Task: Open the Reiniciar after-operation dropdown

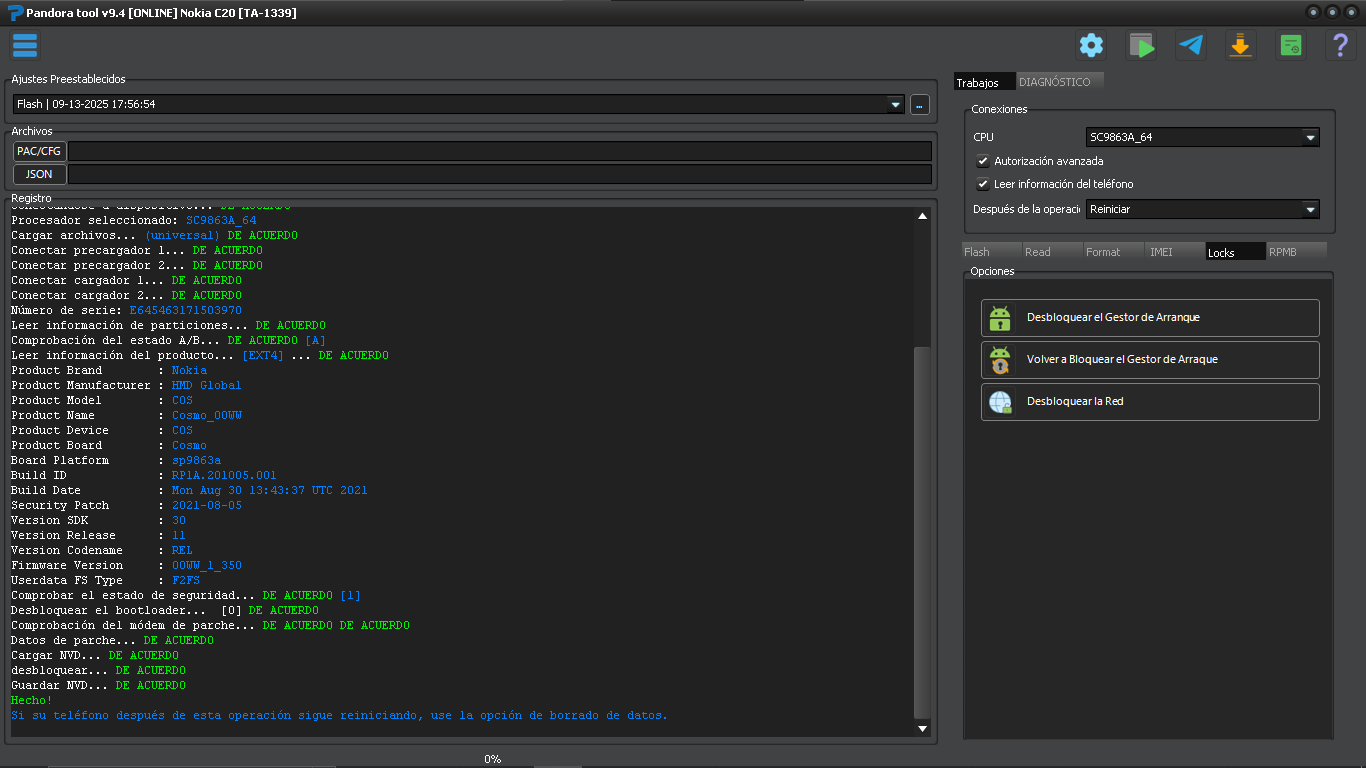Action: click(1203, 209)
